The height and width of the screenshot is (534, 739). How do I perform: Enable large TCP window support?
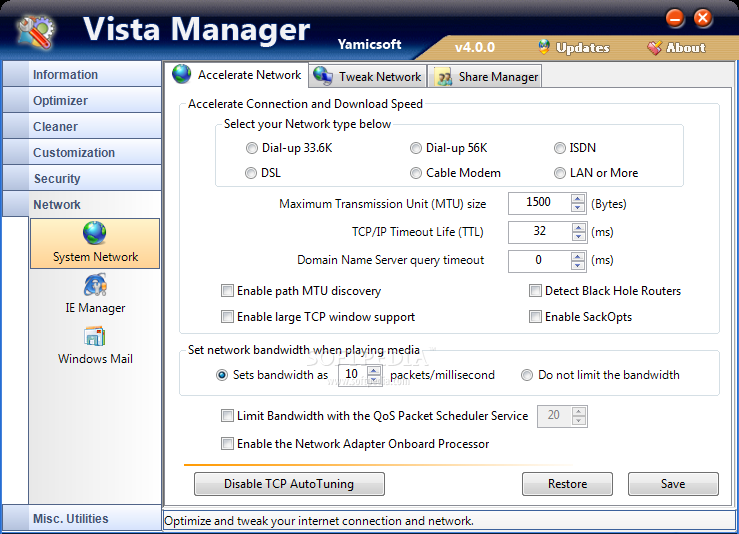click(x=227, y=317)
